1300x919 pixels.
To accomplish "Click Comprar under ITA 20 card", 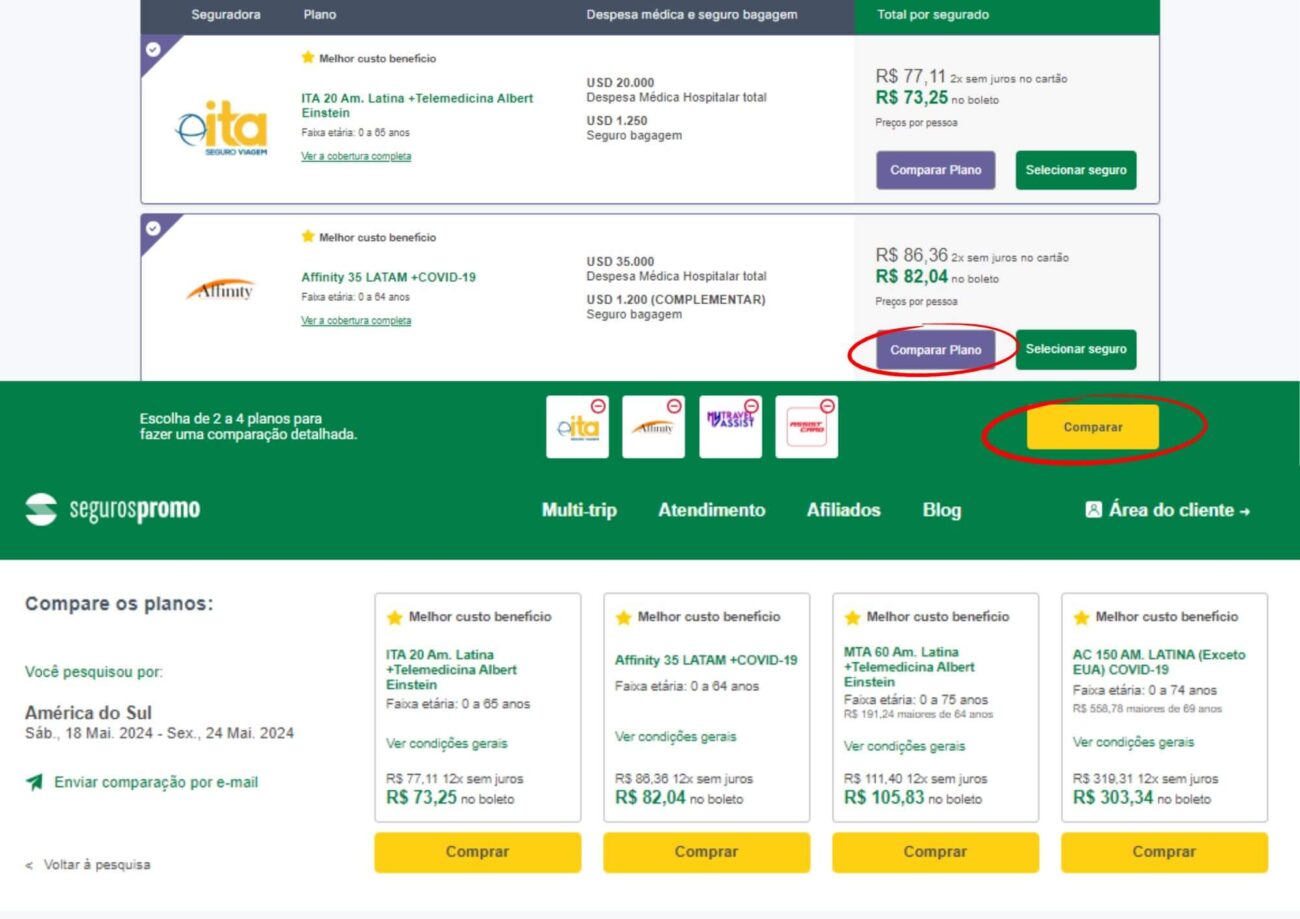I will [x=477, y=852].
